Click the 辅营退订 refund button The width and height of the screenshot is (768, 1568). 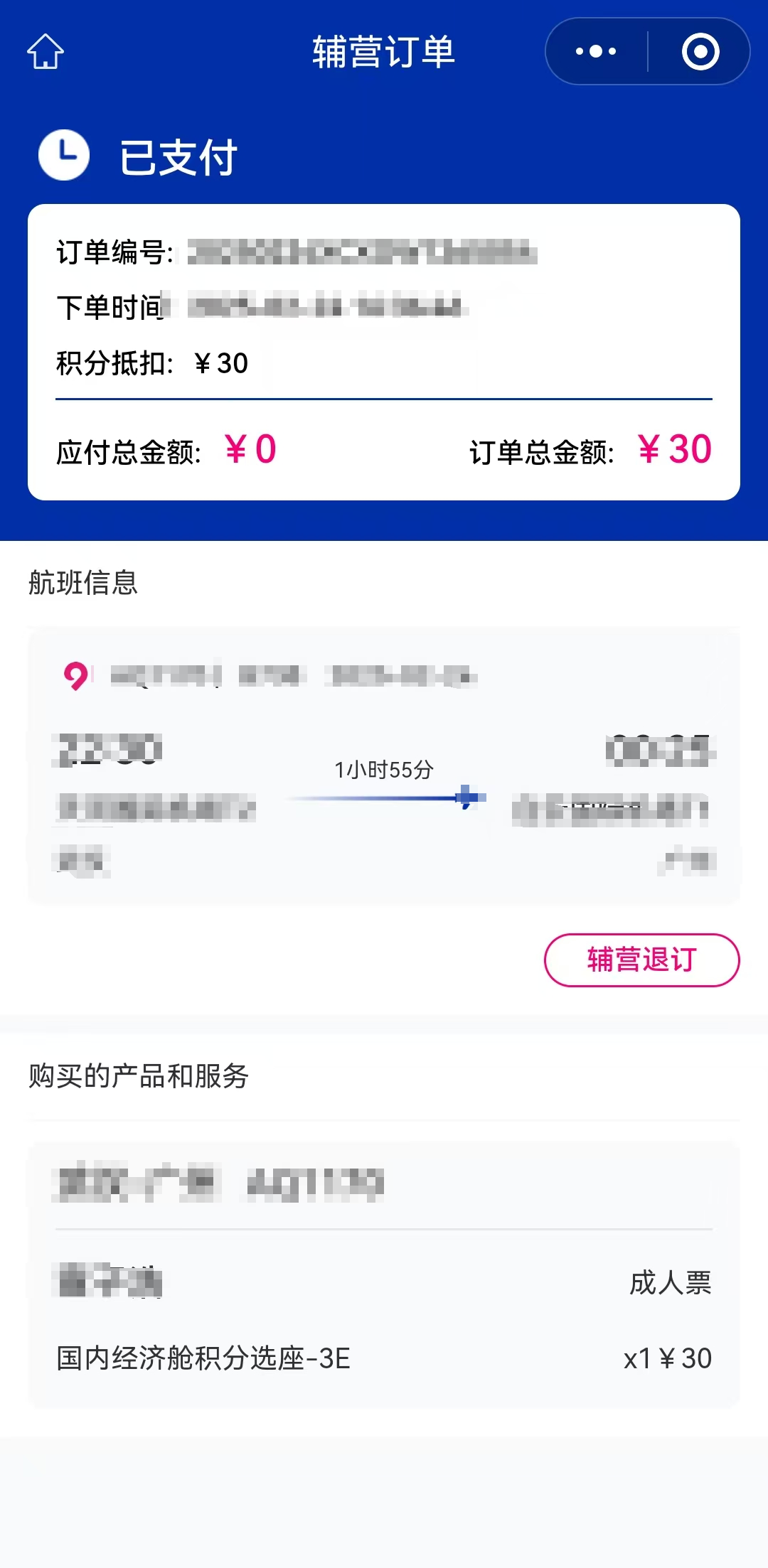tap(641, 960)
